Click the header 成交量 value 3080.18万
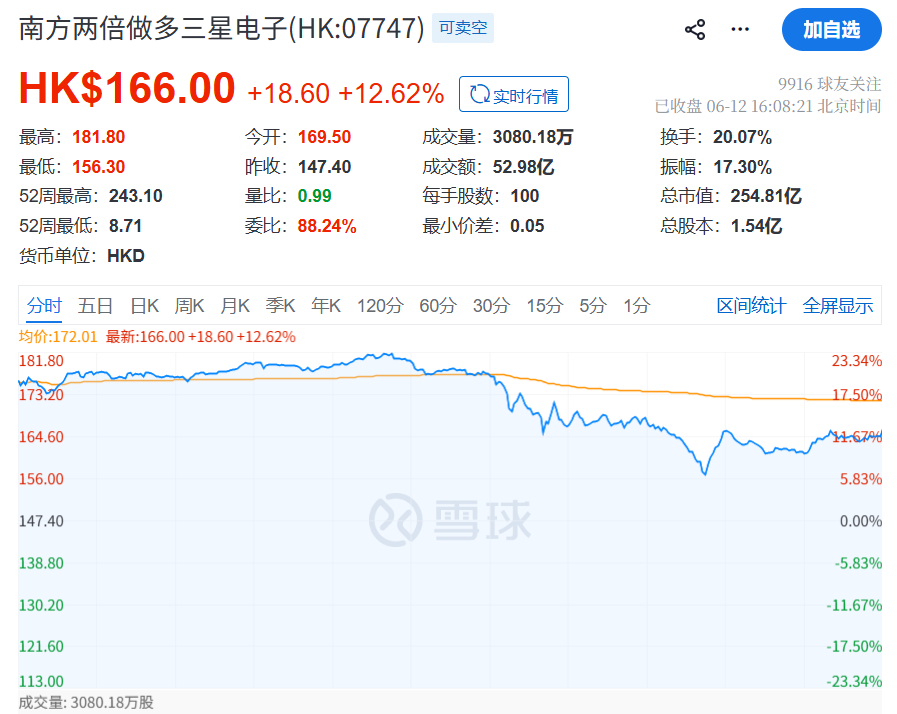Viewport: 897px width, 714px height. point(533,137)
